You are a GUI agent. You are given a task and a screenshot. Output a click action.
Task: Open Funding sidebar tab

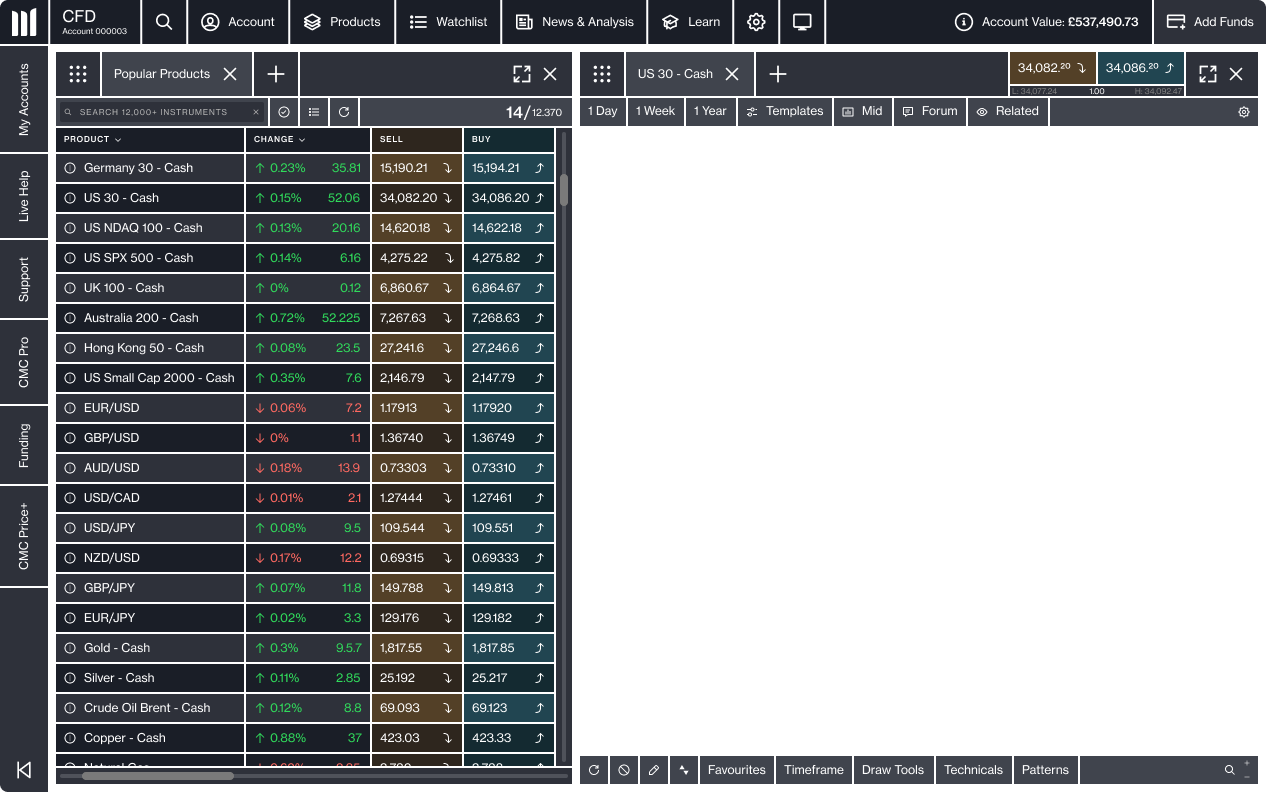pos(24,446)
